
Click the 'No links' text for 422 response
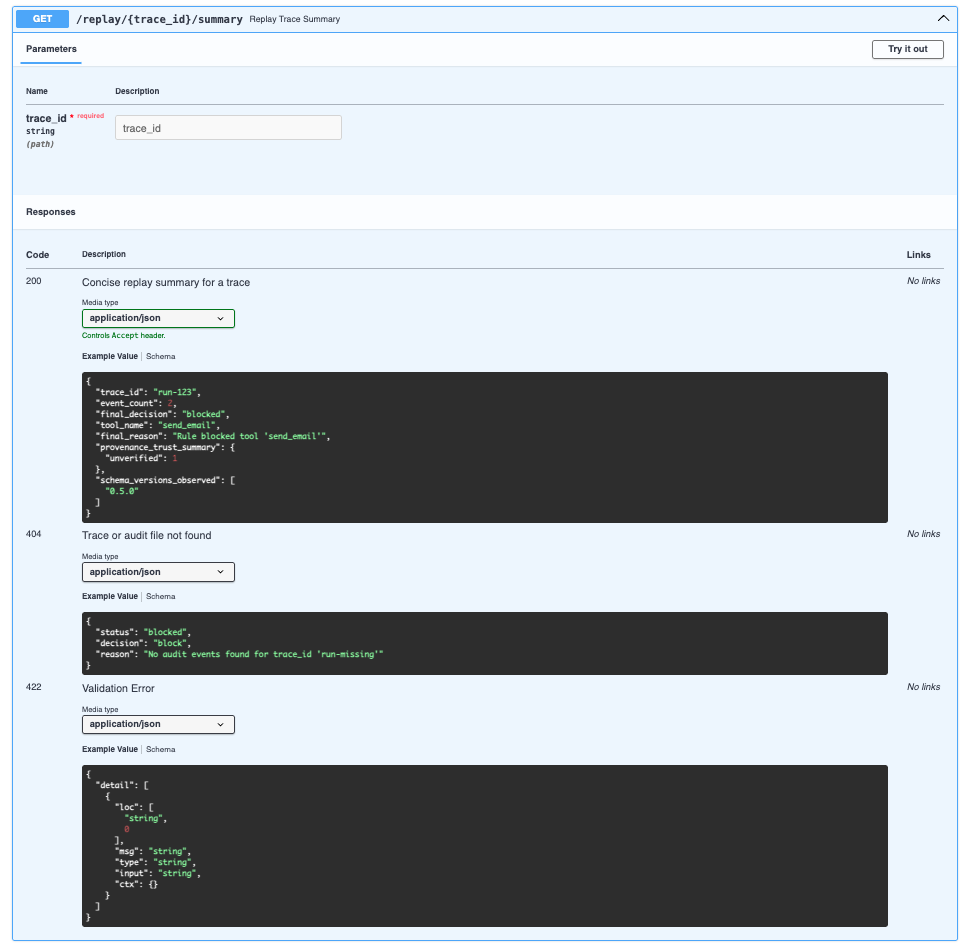(x=924, y=687)
